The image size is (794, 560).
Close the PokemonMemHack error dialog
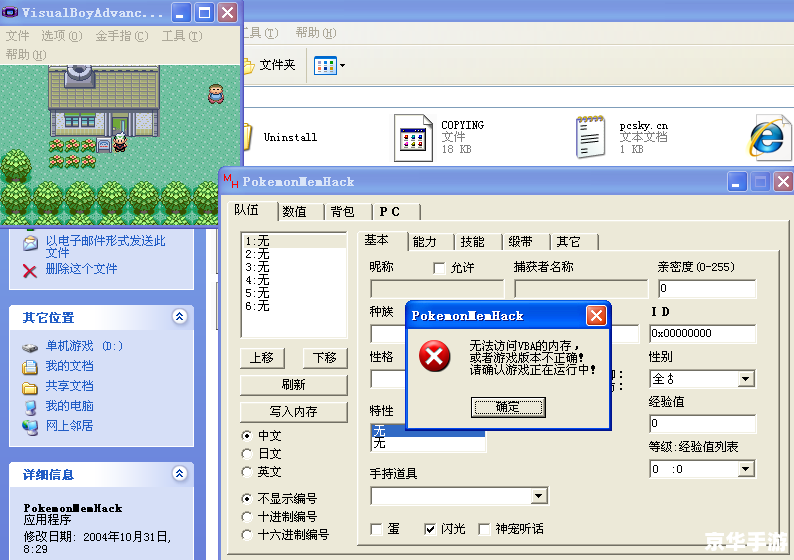coord(597,315)
